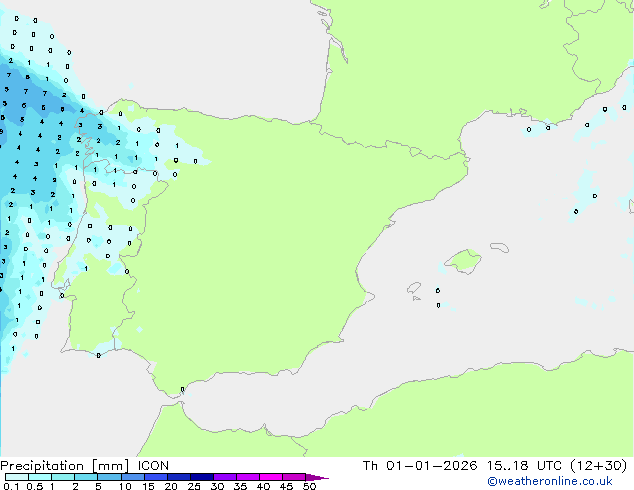This screenshot has height=490, width=634.
Task: Click the "25" legend scale number
Action: pos(193,487)
